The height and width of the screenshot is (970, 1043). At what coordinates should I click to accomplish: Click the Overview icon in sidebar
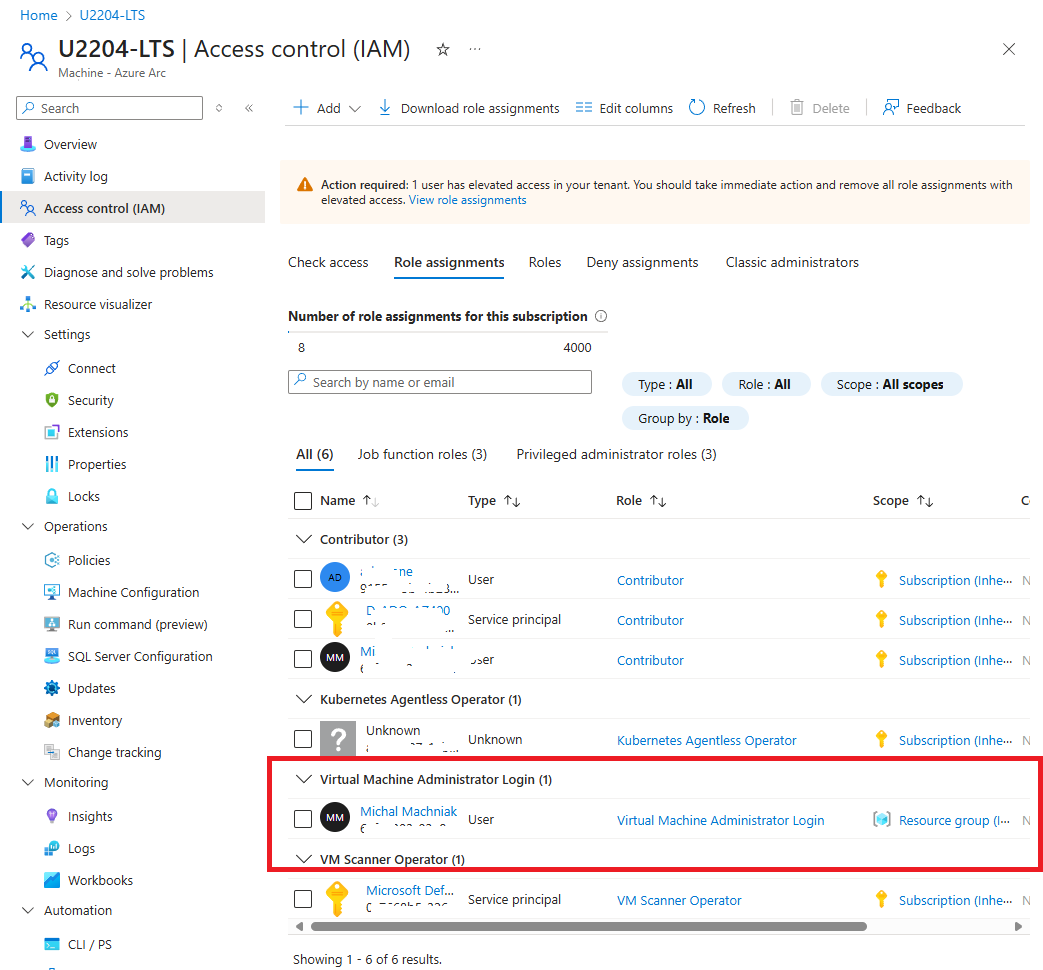[28, 144]
